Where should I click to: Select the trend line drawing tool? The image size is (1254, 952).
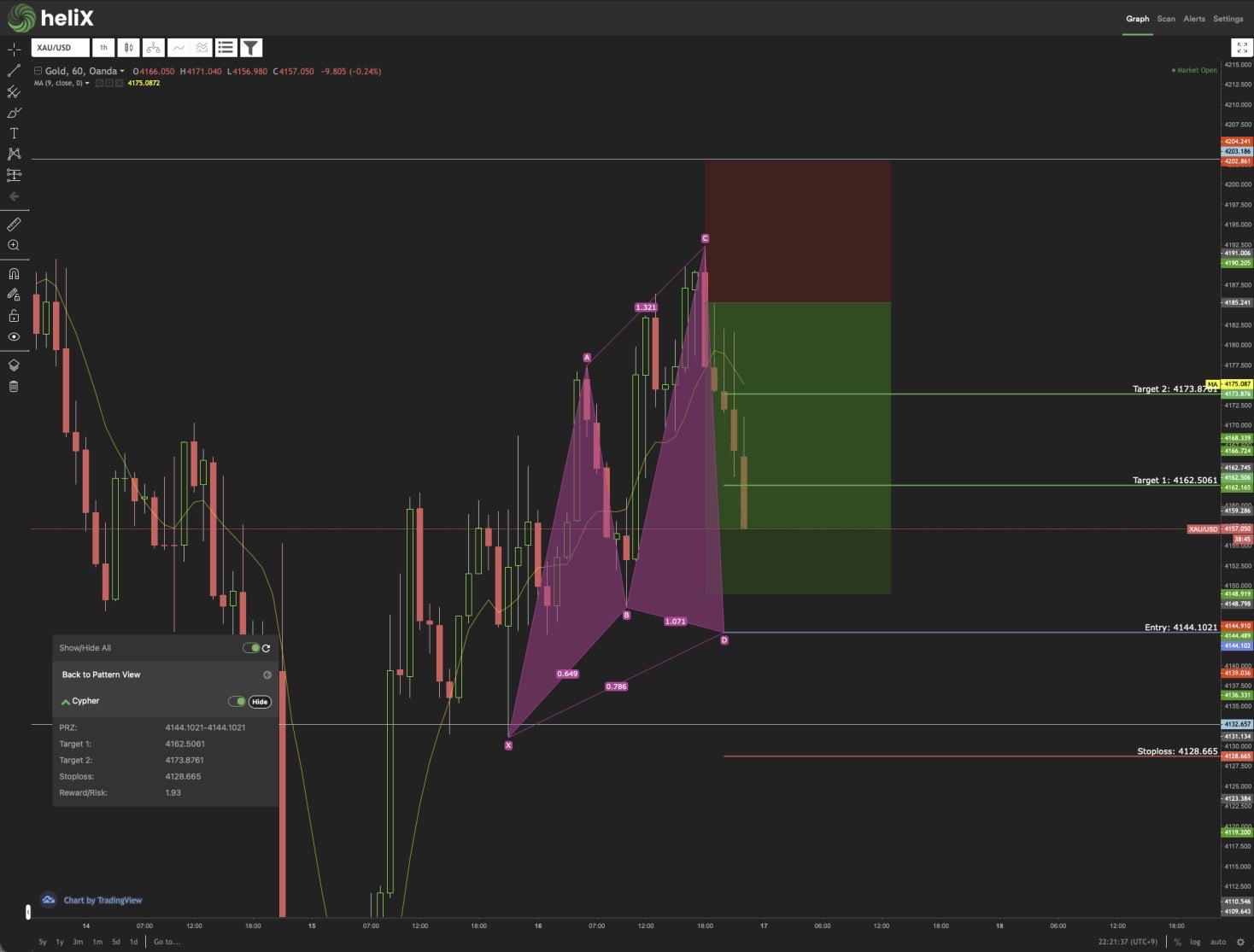click(14, 71)
